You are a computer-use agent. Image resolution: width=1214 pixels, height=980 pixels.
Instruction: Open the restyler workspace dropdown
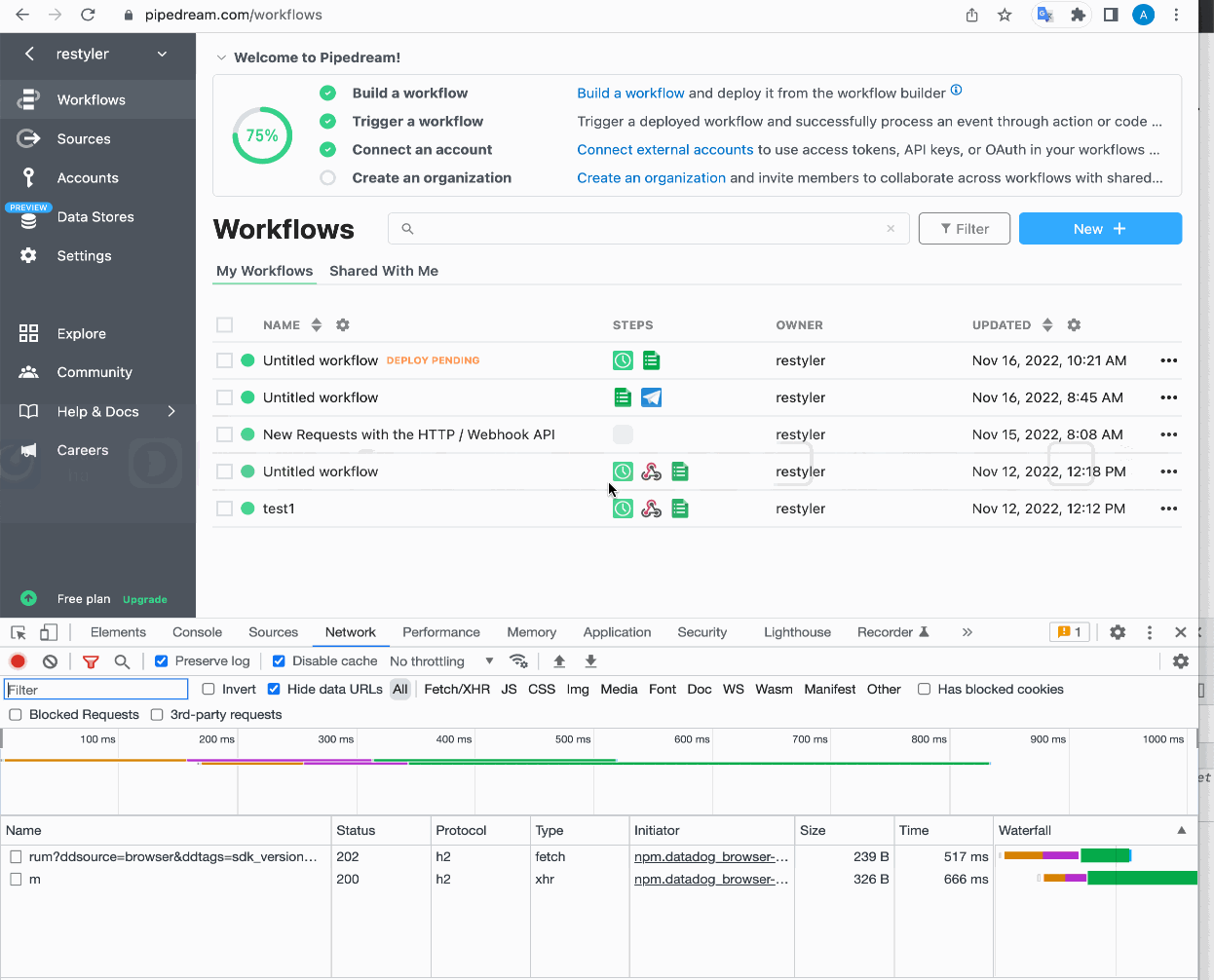tap(162, 54)
